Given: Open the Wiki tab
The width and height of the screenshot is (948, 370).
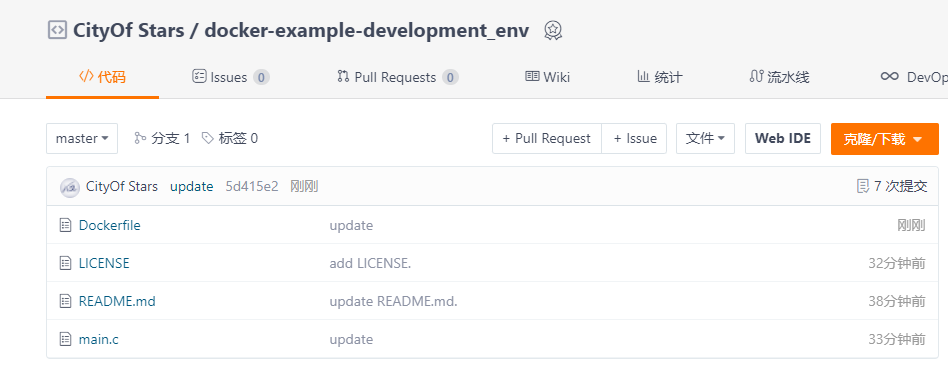Looking at the screenshot, I should coord(548,77).
